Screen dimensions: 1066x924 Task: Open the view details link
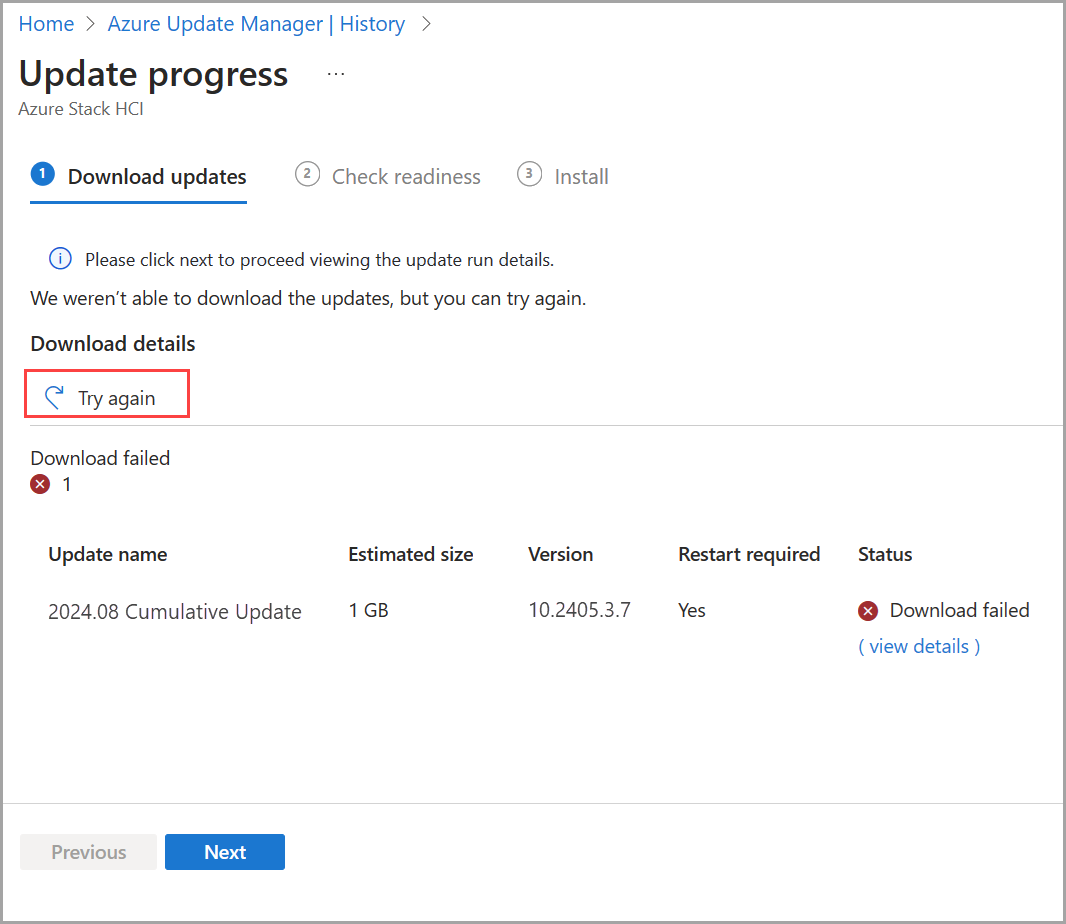(919, 647)
